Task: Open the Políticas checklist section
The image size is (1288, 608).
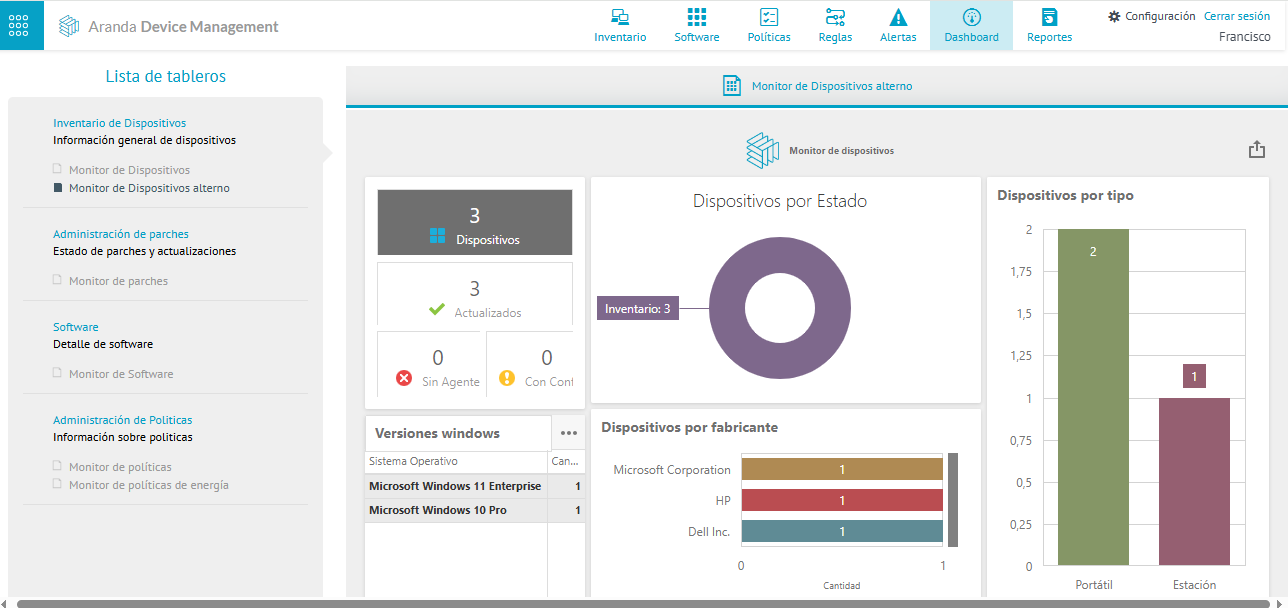Action: point(769,25)
